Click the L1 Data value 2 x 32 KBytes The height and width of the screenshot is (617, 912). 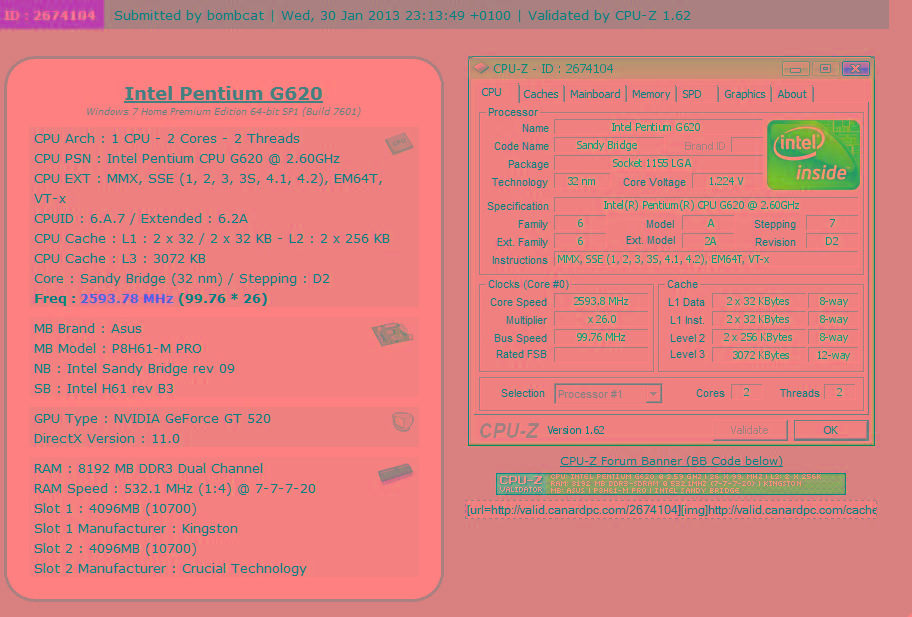(758, 301)
